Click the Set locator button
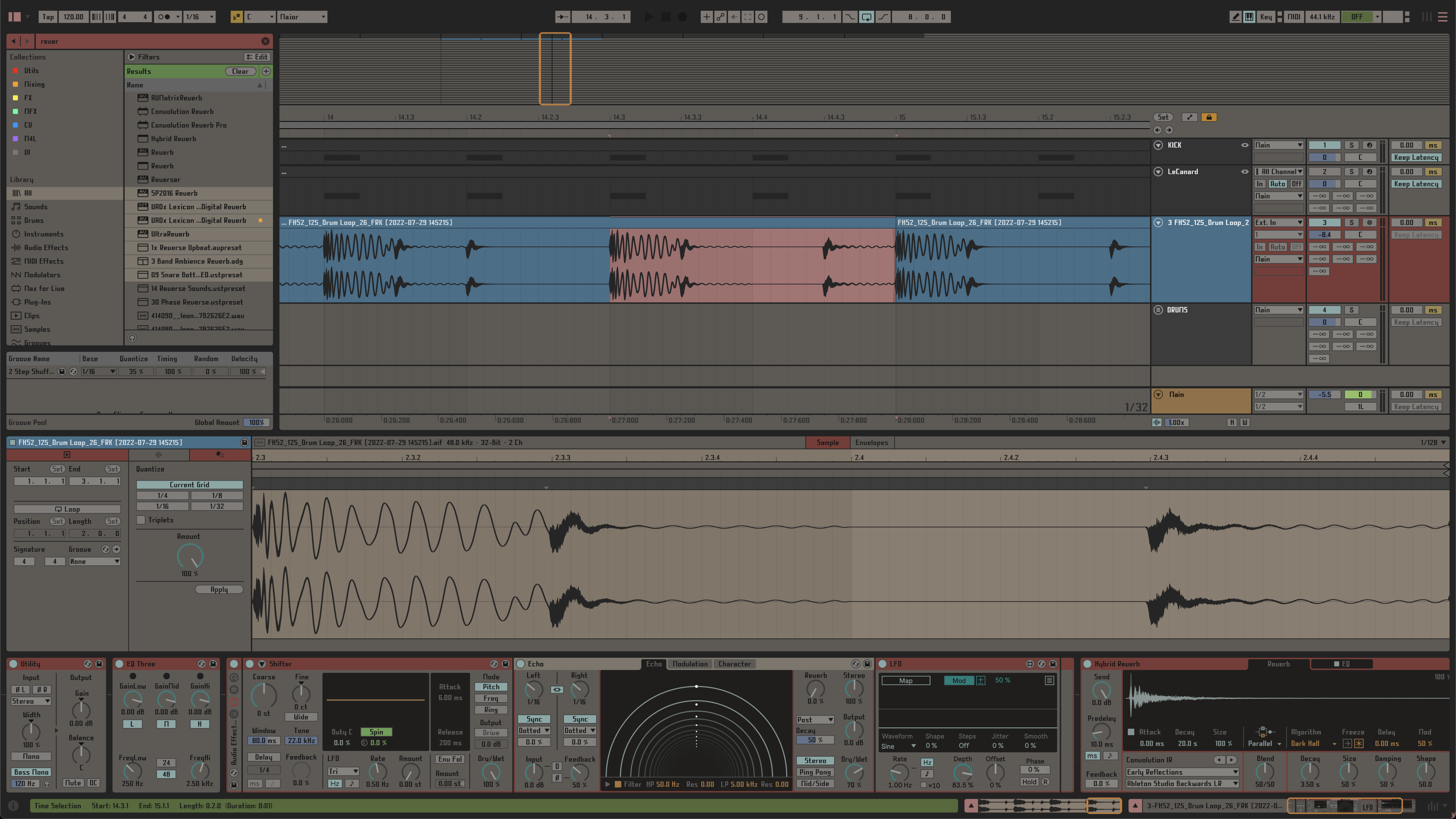Screen dimensions: 1456x819 point(1163,117)
